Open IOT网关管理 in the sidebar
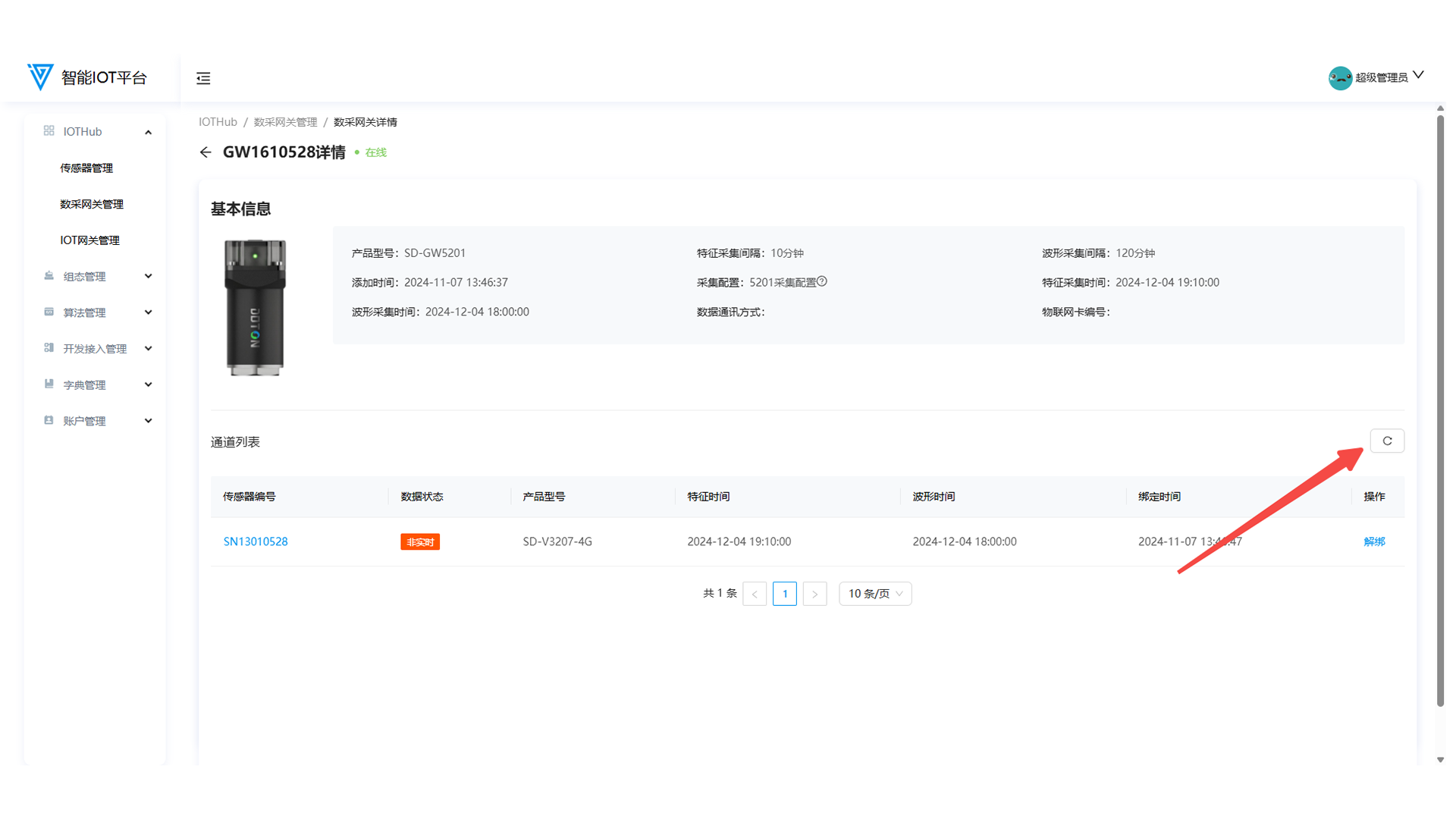This screenshot has height=819, width=1456. tap(90, 240)
